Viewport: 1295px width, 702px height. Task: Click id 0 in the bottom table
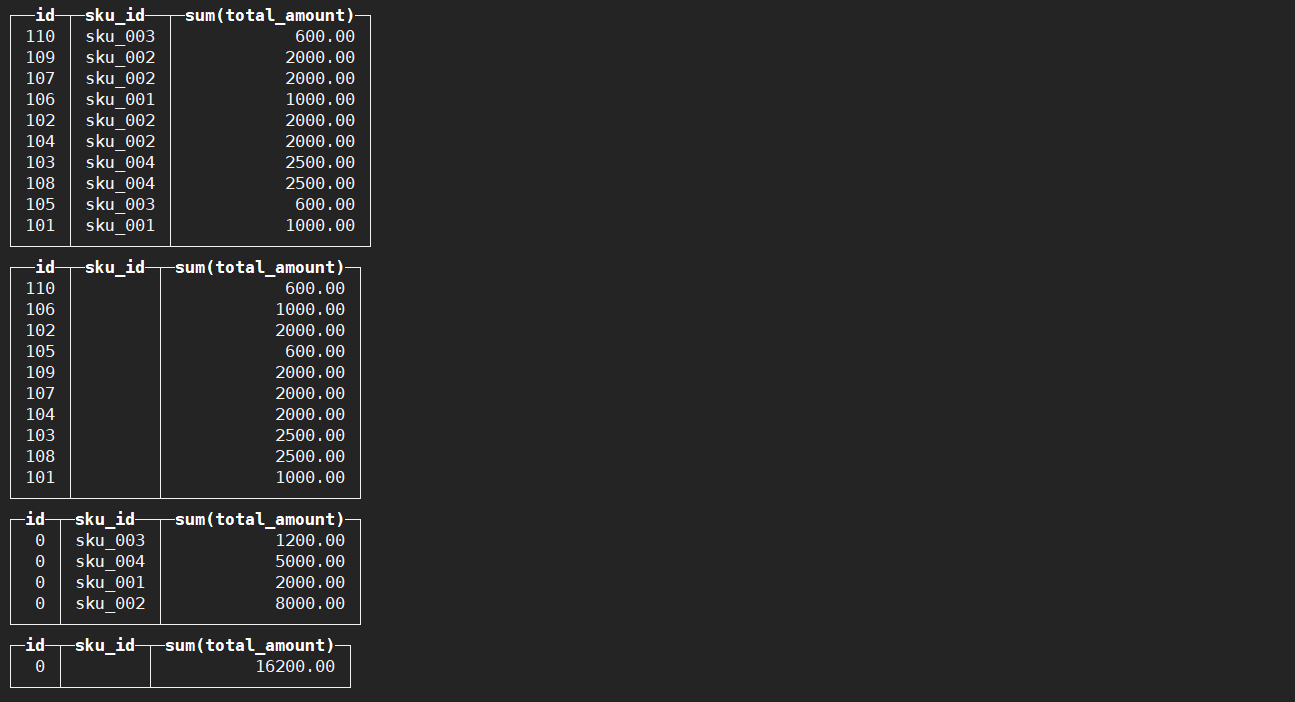point(40,666)
